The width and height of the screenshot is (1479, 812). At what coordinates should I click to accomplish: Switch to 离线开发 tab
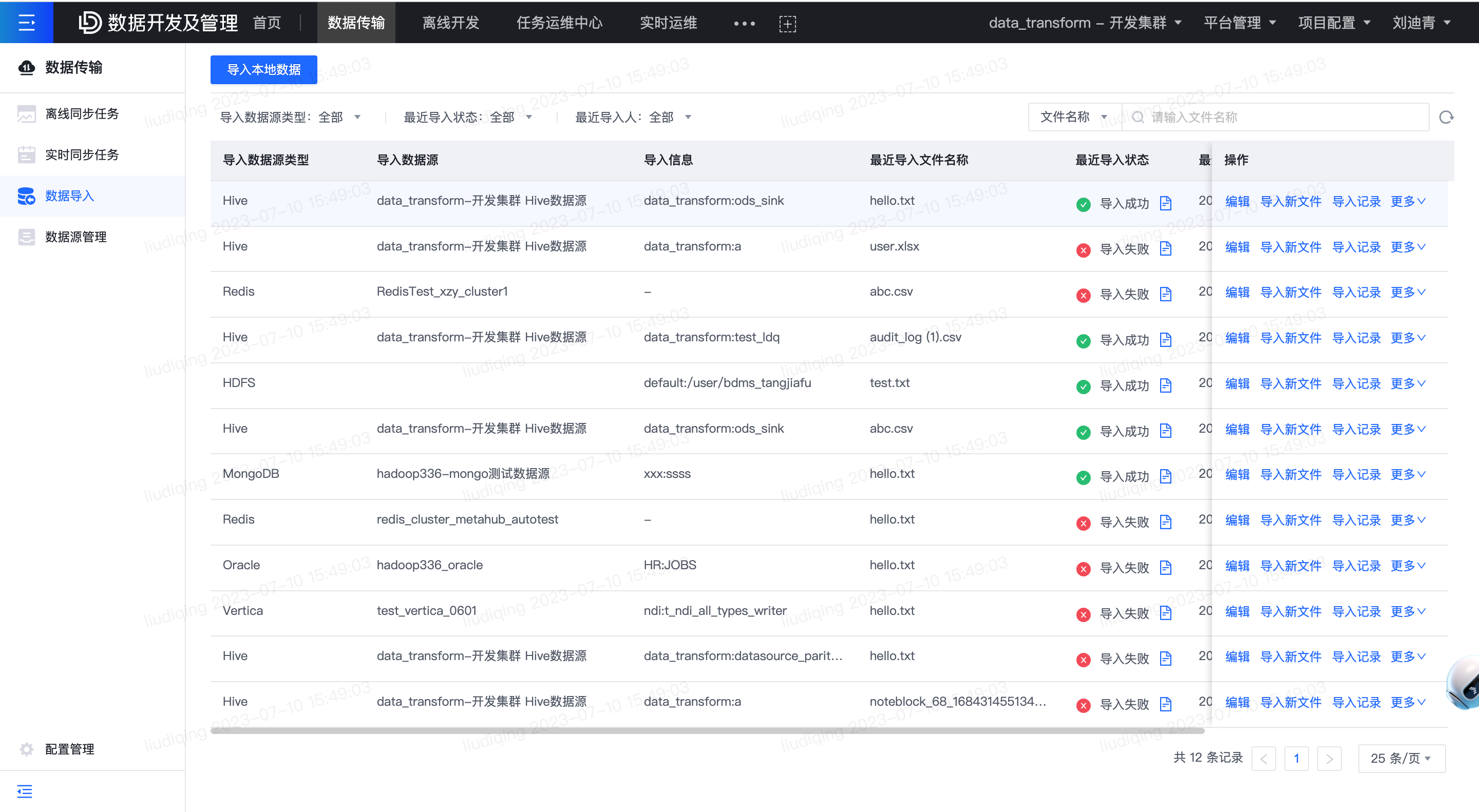[451, 23]
